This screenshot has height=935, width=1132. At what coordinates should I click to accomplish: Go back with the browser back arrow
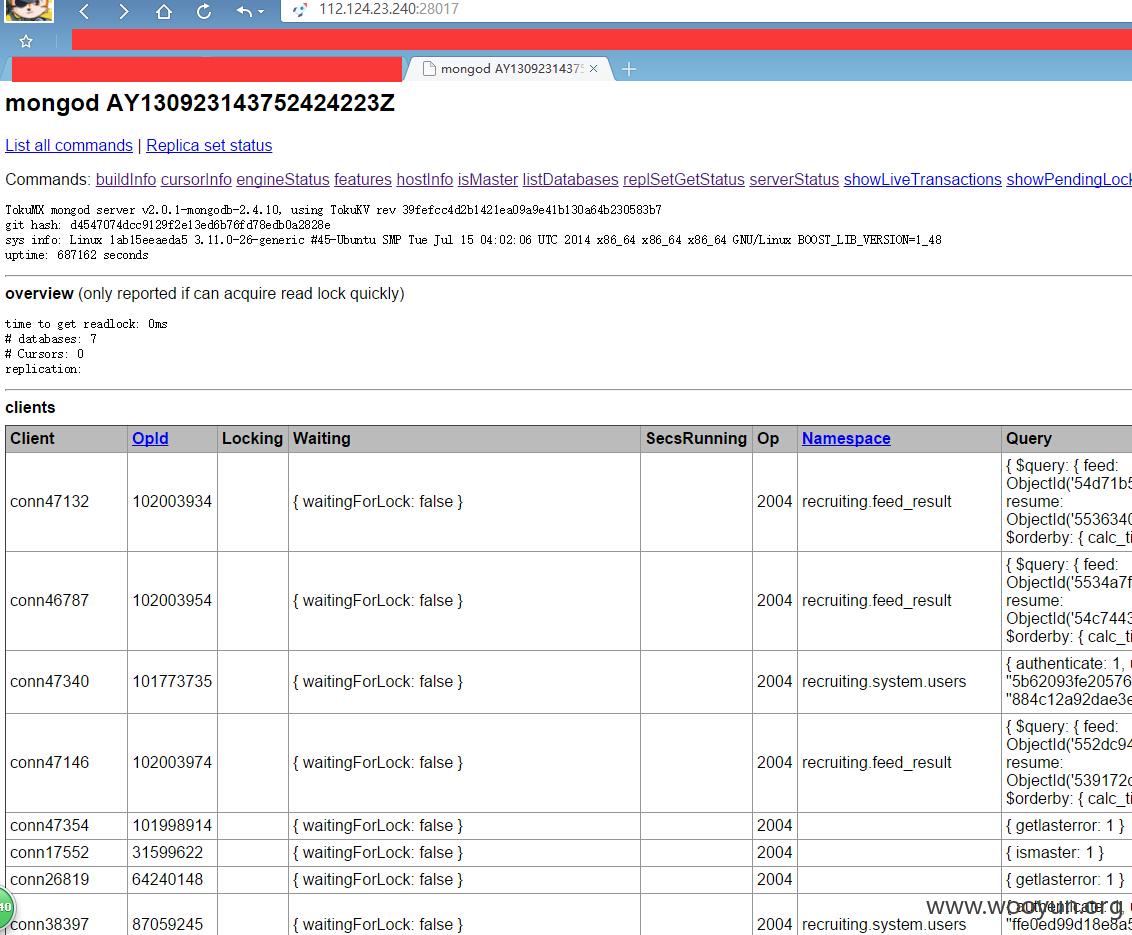(x=84, y=11)
